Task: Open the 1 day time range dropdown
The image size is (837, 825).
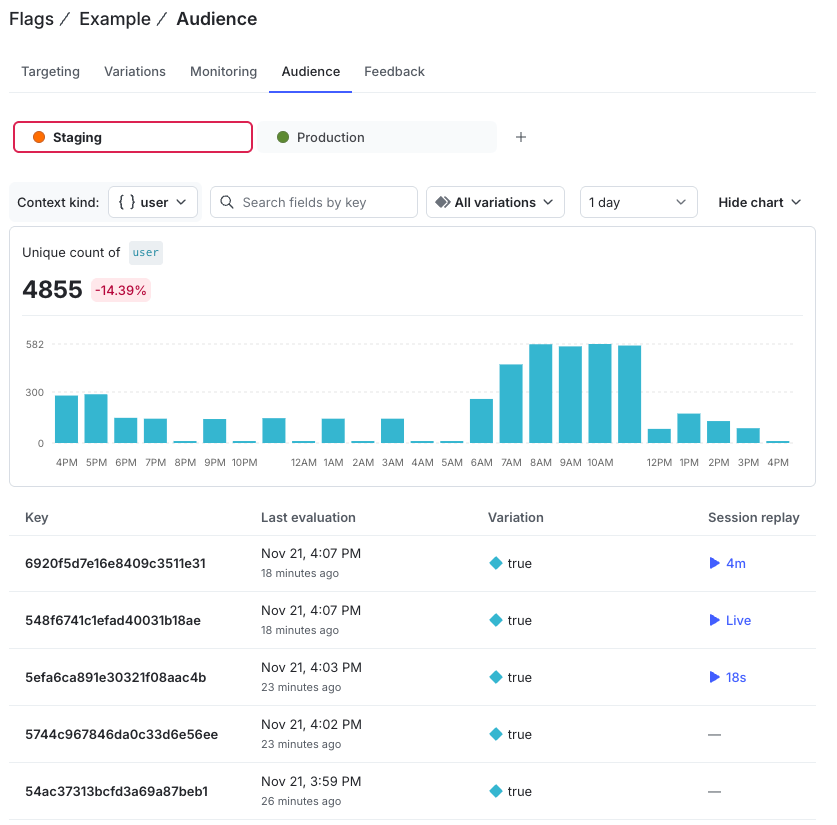Action: click(638, 202)
